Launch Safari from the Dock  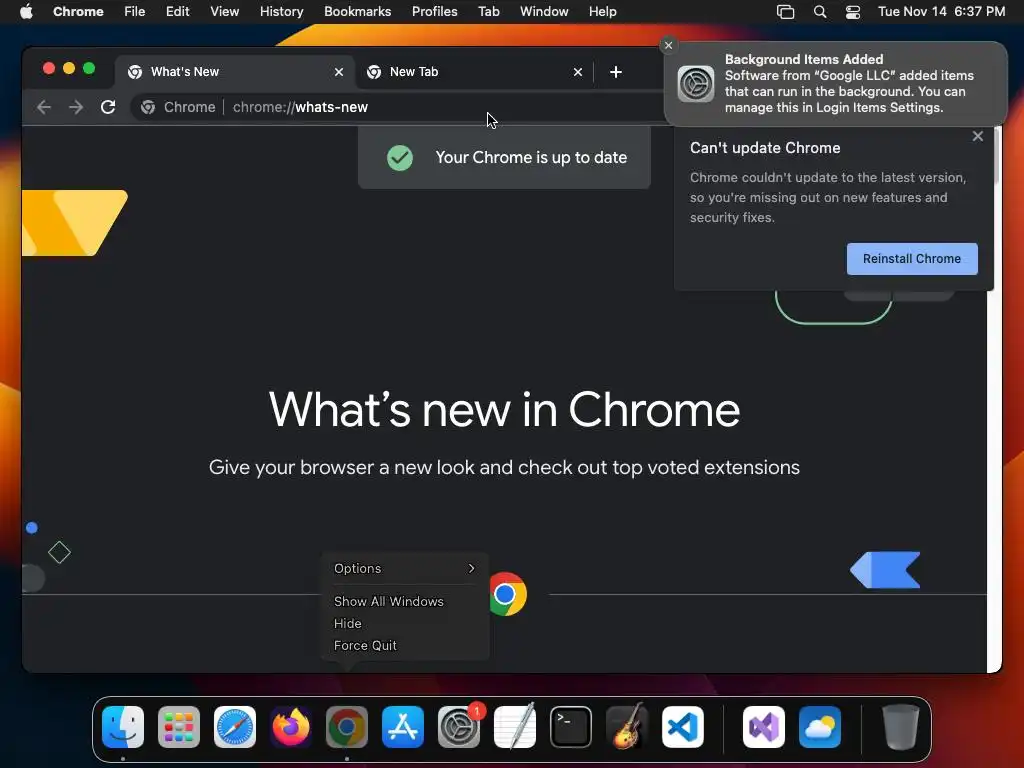[x=235, y=727]
